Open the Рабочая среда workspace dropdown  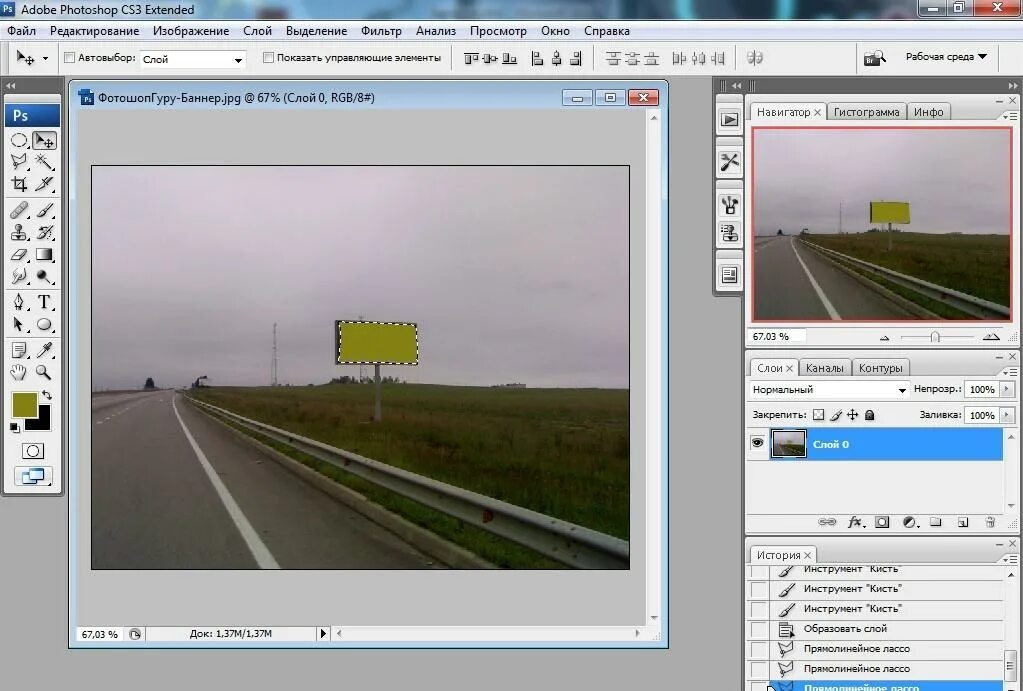pos(946,57)
